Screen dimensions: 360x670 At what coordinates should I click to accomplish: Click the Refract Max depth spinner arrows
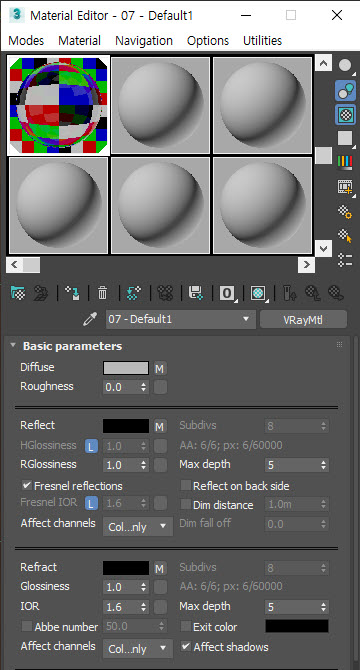coord(324,607)
